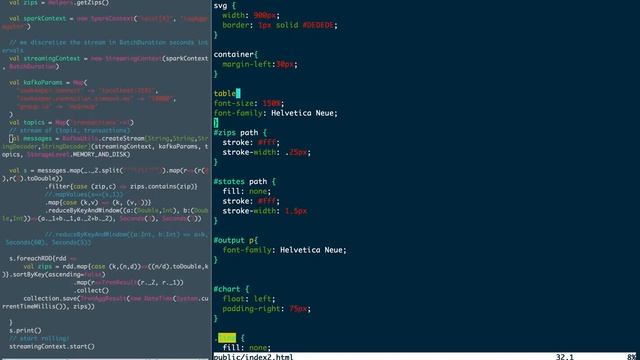Click the '#output p{' selector line
The image size is (640, 360).
coord(236,240)
